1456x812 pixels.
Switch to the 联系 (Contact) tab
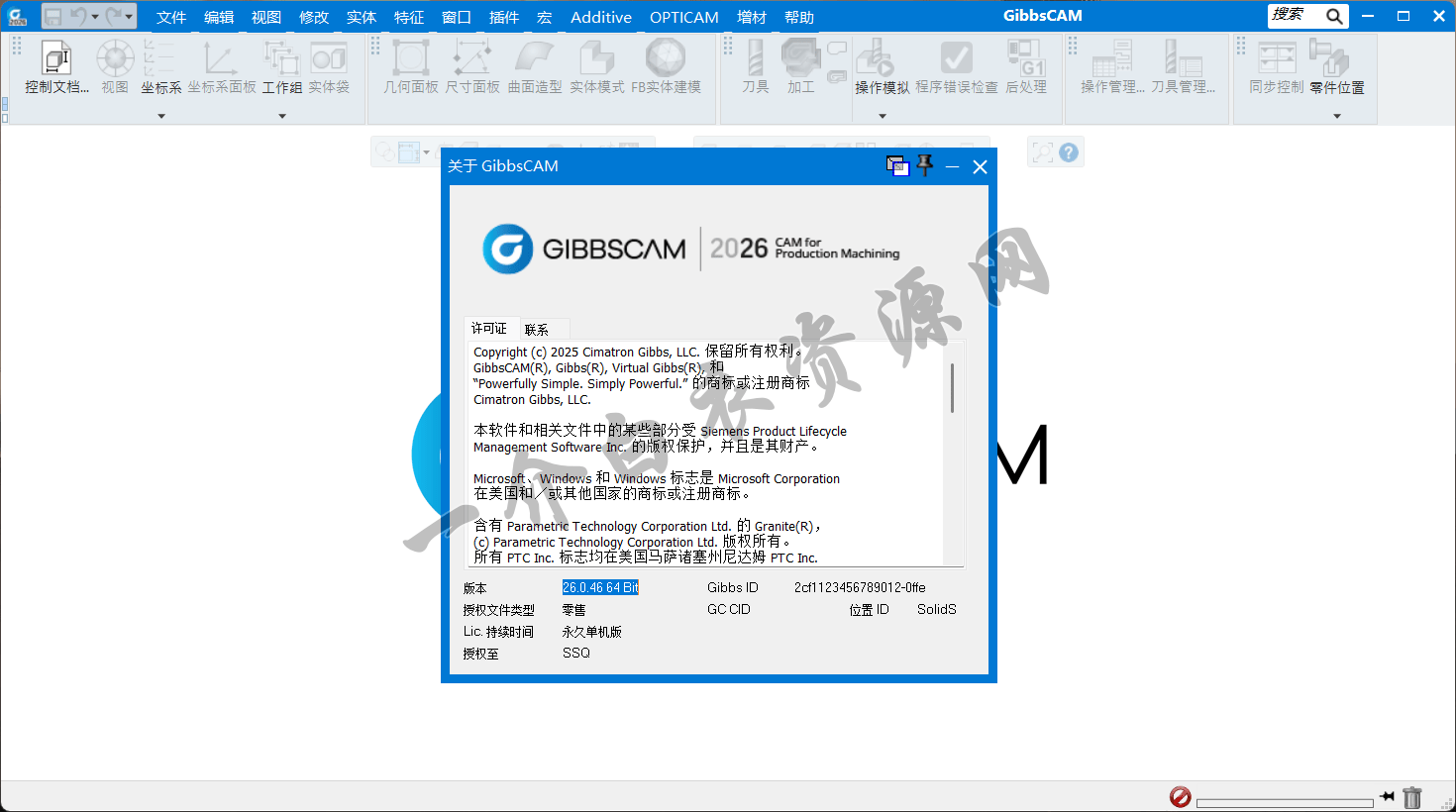[x=537, y=330]
